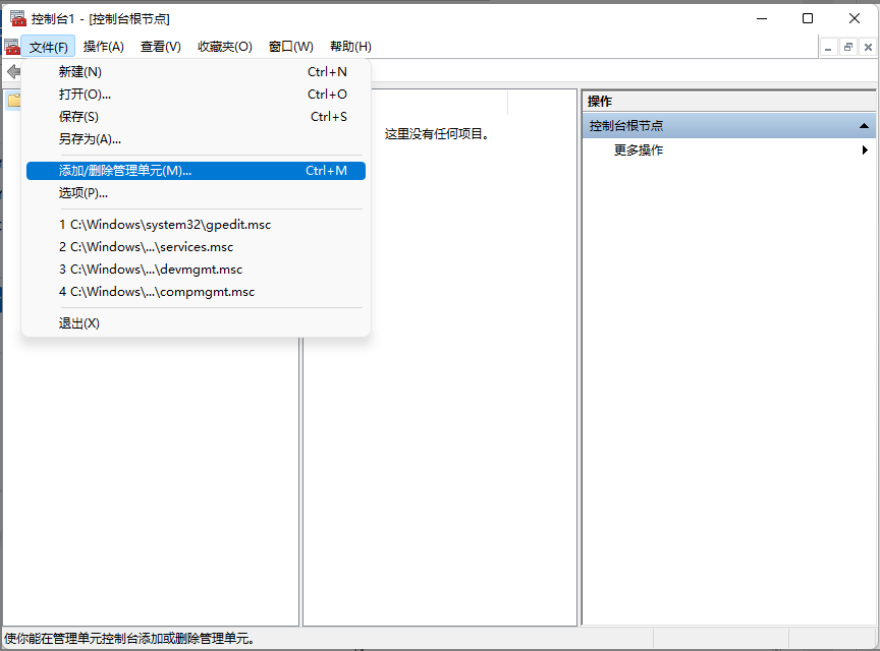The height and width of the screenshot is (651, 880).
Task: Choose 保存(S) from the file menu
Action: click(x=196, y=117)
